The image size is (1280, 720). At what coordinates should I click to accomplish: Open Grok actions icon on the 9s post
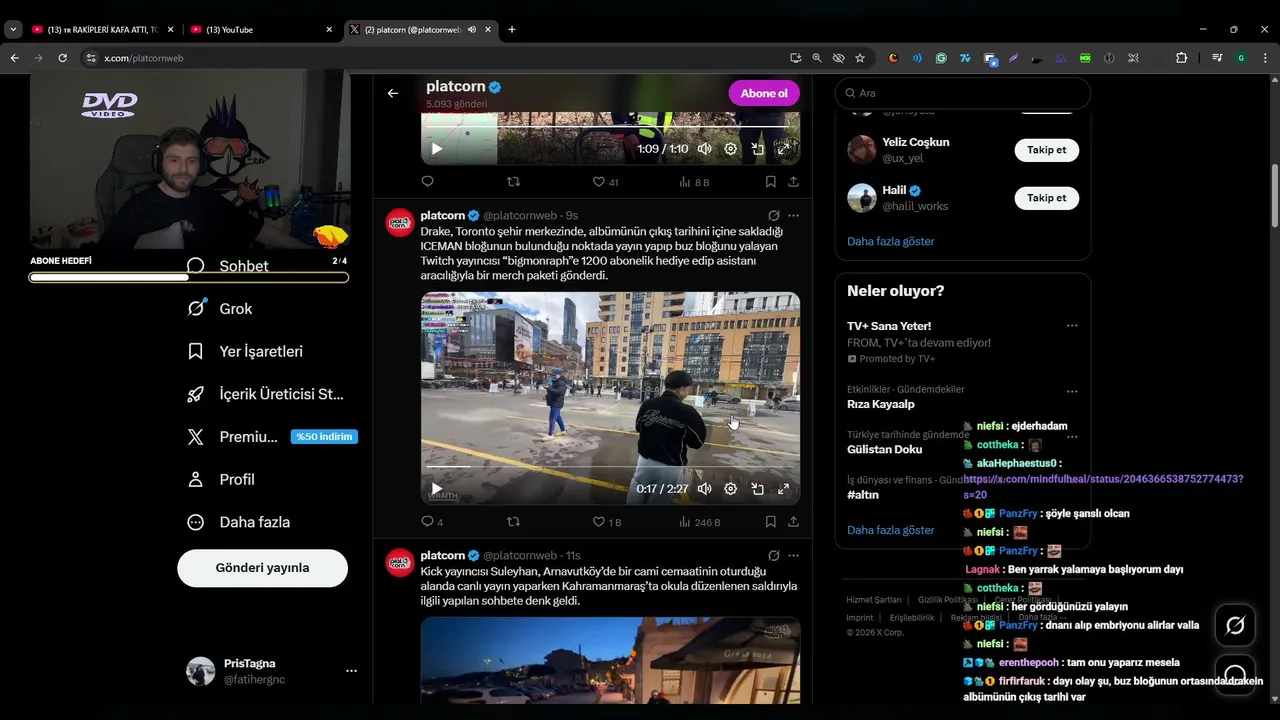click(773, 215)
